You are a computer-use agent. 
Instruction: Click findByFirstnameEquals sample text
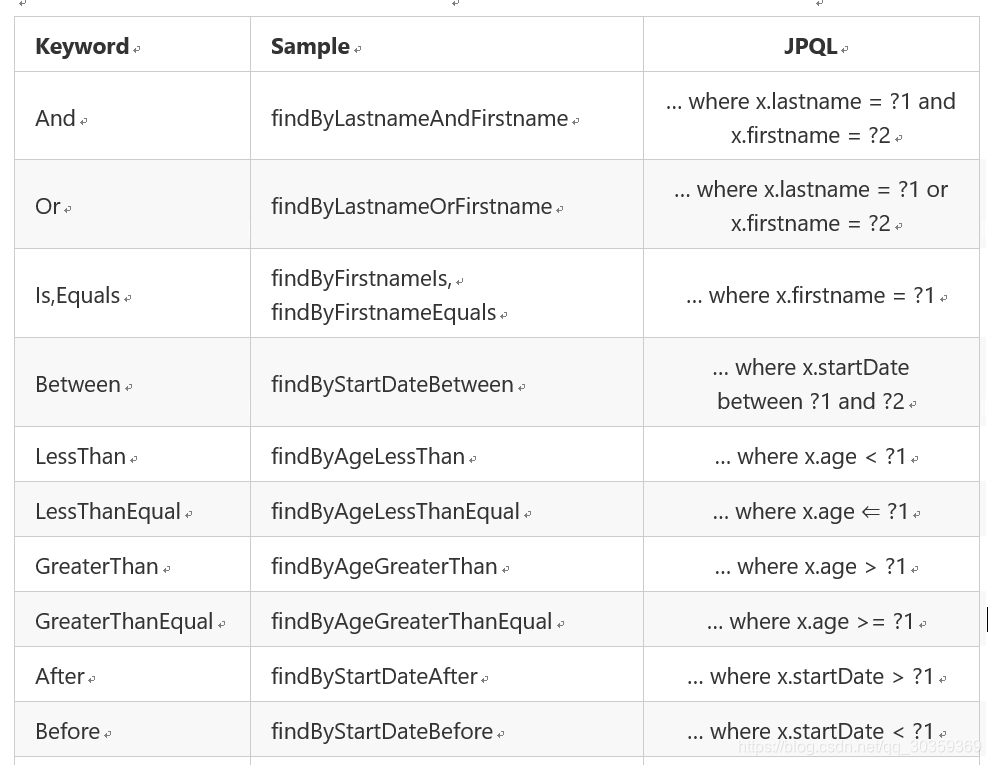tap(383, 312)
